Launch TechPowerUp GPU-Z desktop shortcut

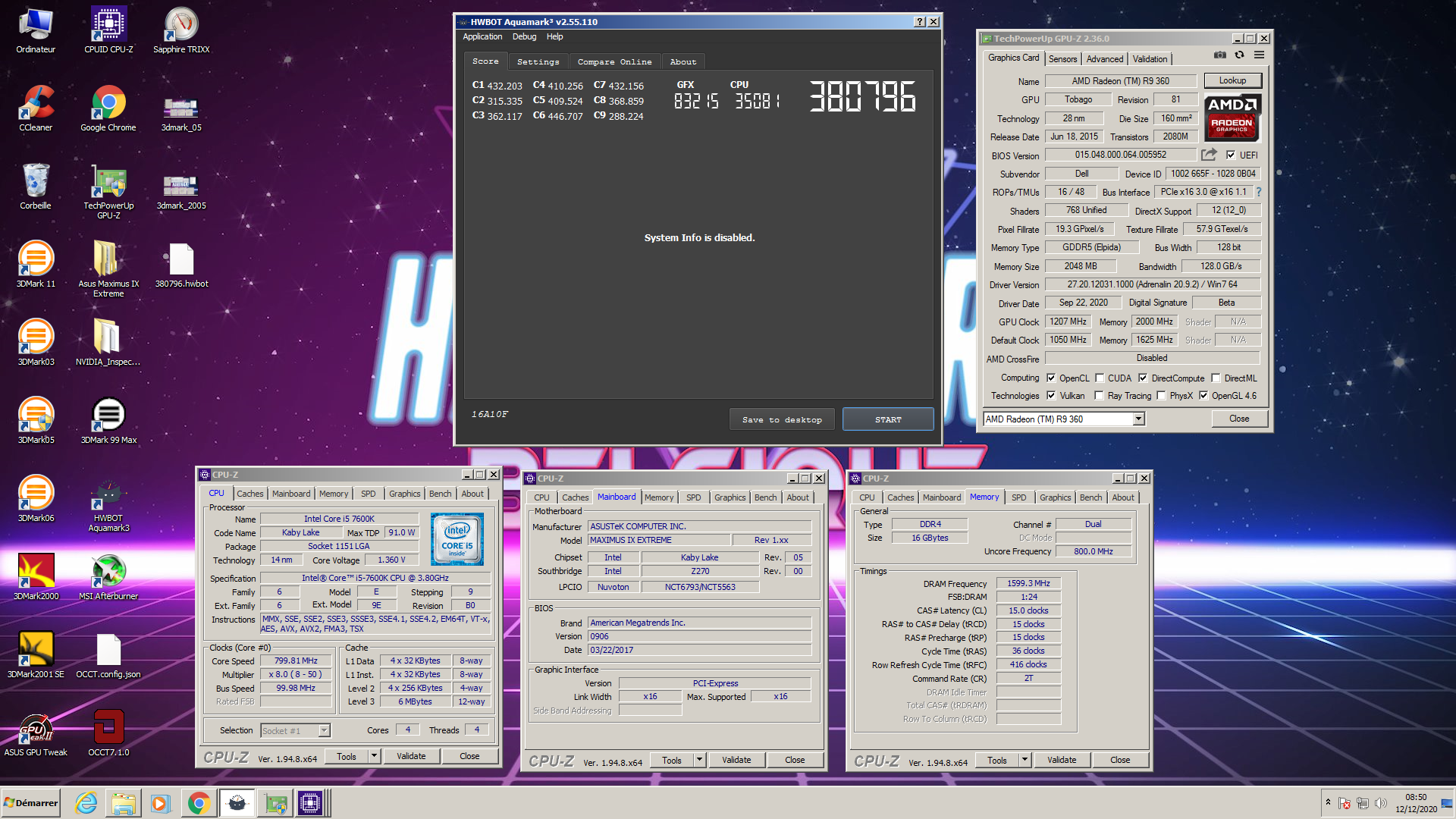(x=108, y=191)
